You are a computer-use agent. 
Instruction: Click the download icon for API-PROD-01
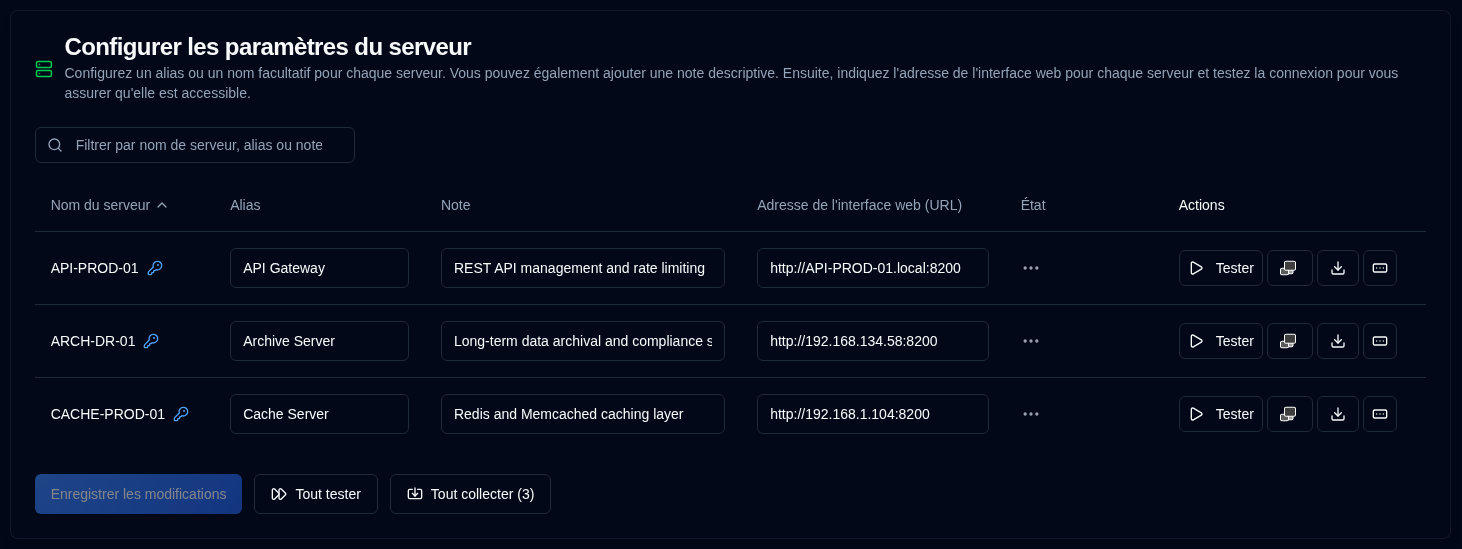pos(1338,268)
